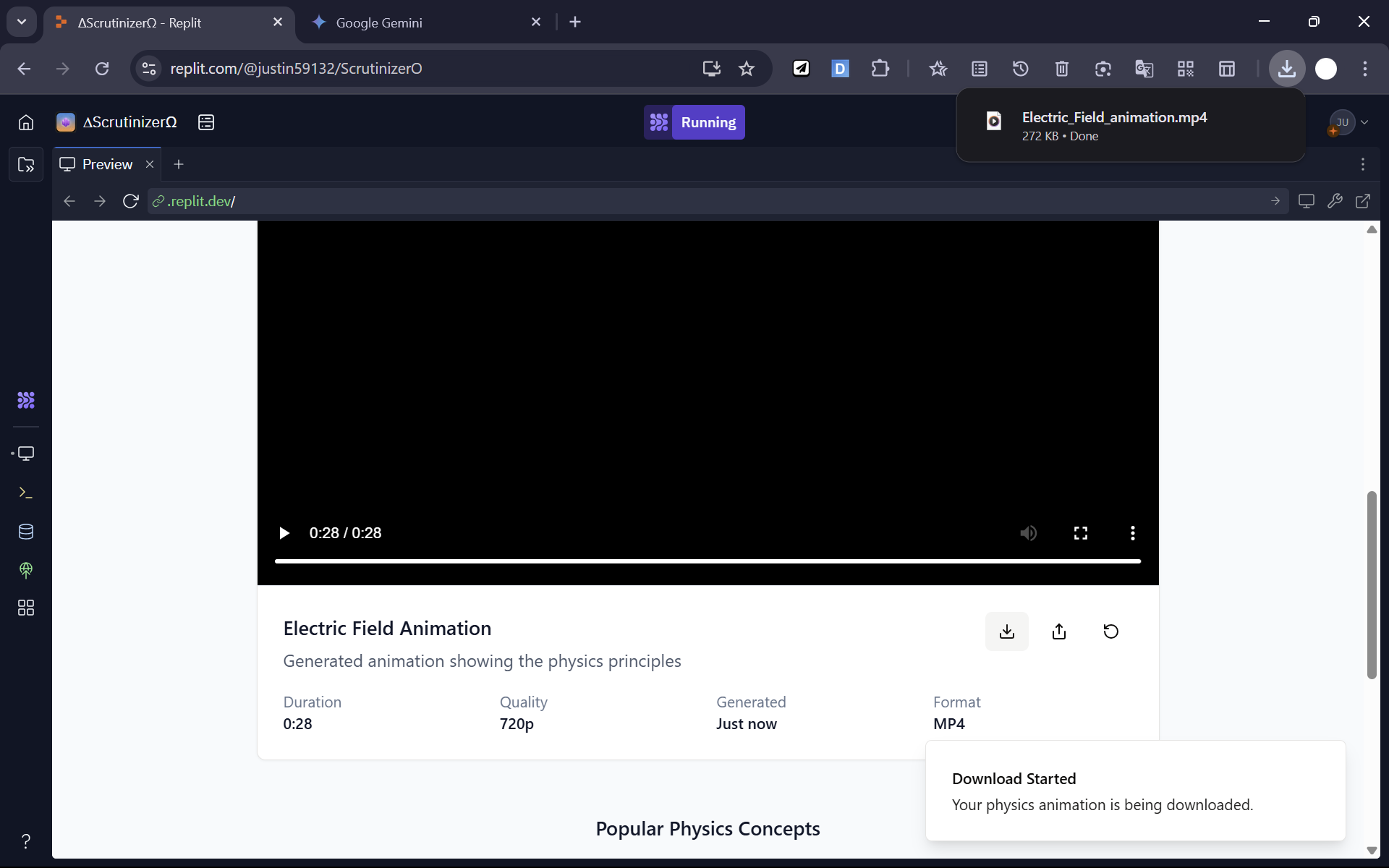Open video player more options menu
This screenshot has height=868, width=1389.
pos(1132,533)
